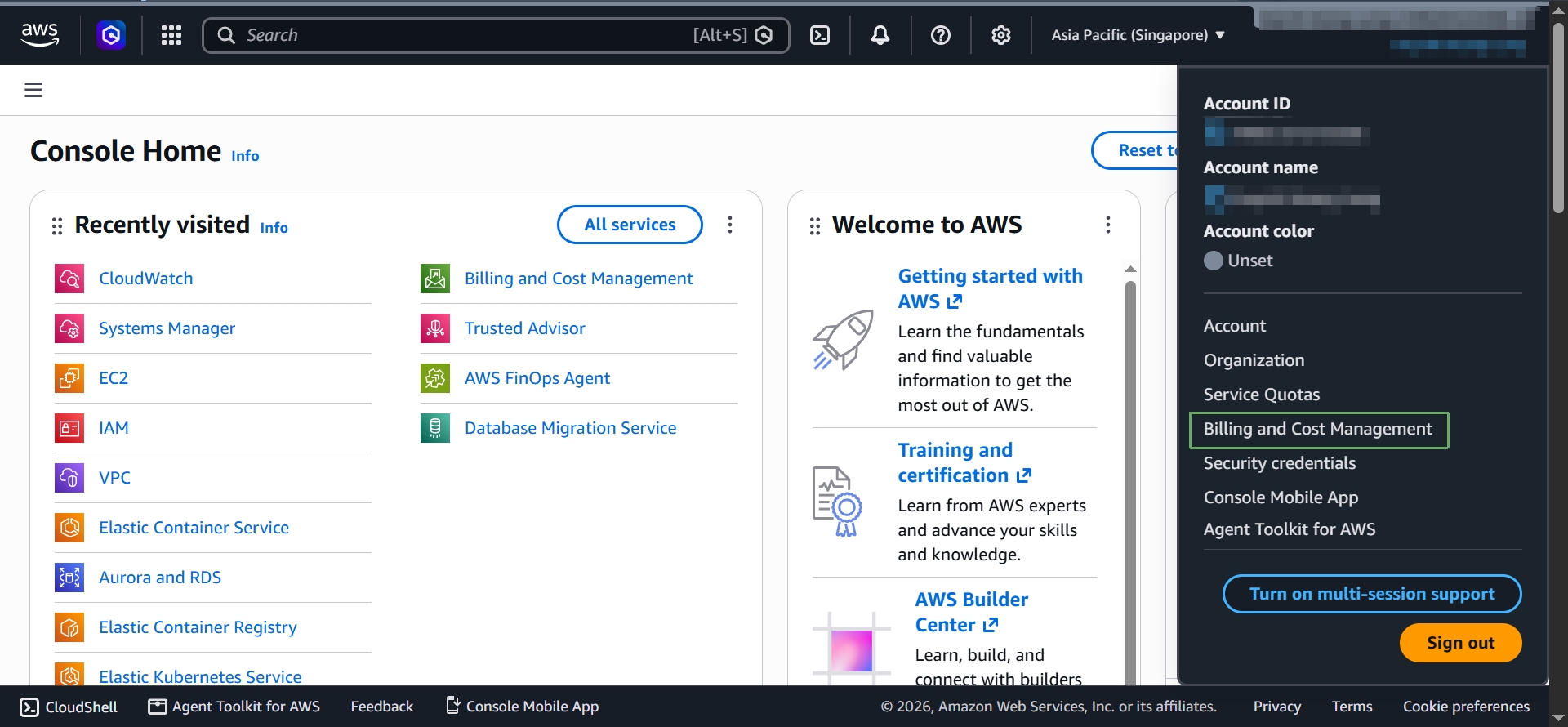This screenshot has height=727, width=1568.
Task: Click the EC2 service icon
Action: (x=69, y=378)
